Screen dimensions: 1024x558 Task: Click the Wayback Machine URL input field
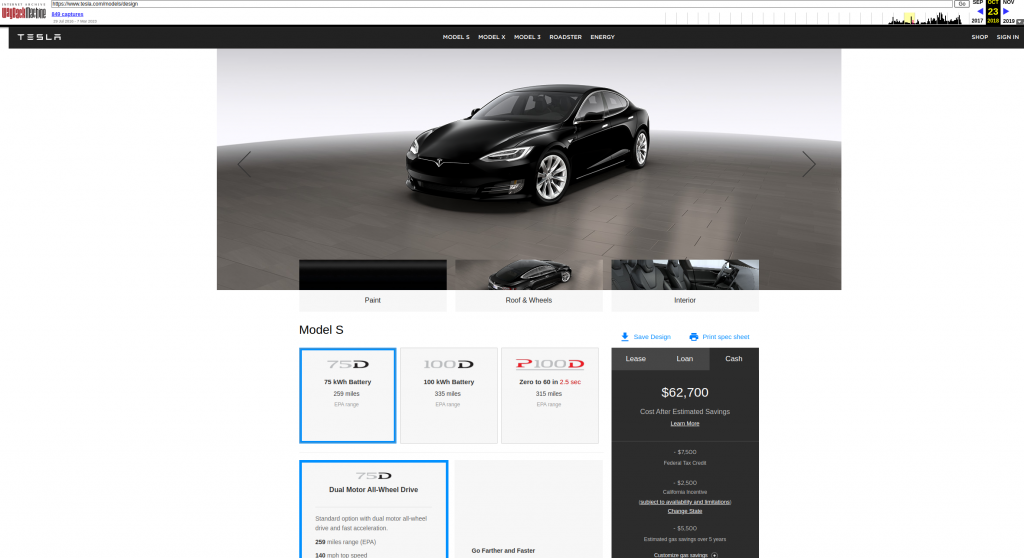pos(500,4)
